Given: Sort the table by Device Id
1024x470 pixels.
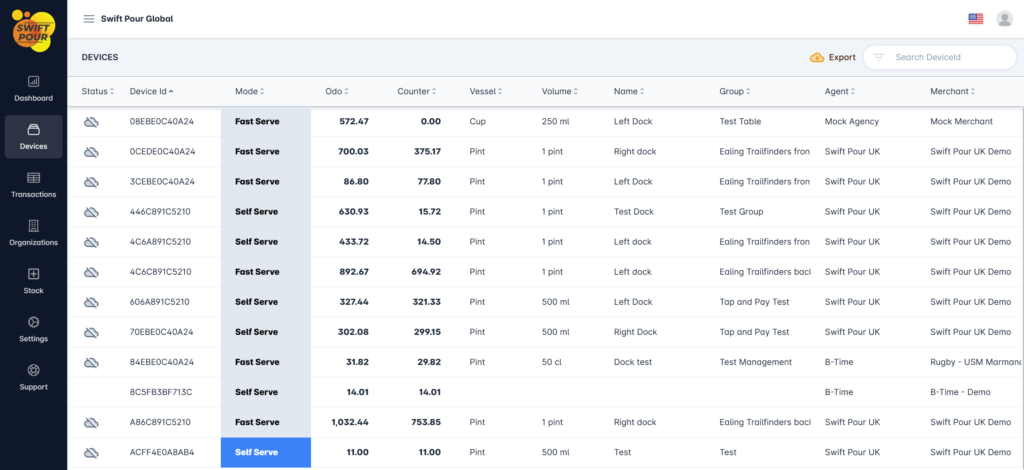Looking at the screenshot, I should pyautogui.click(x=151, y=92).
